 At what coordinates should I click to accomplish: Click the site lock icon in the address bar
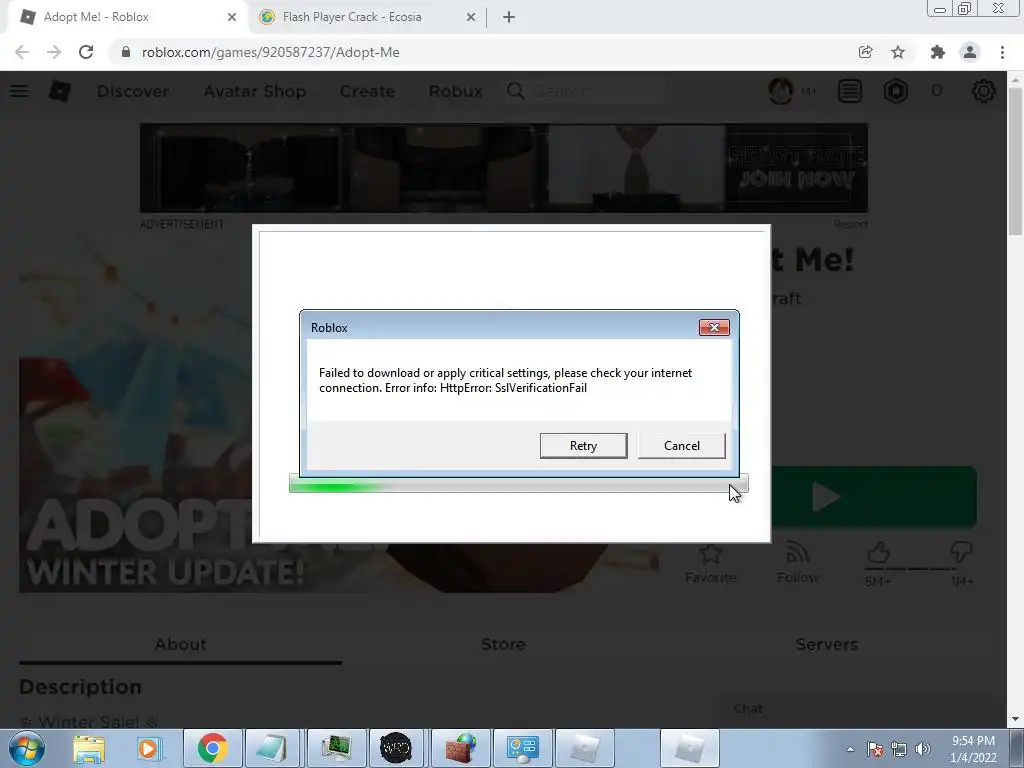pyautogui.click(x=126, y=52)
